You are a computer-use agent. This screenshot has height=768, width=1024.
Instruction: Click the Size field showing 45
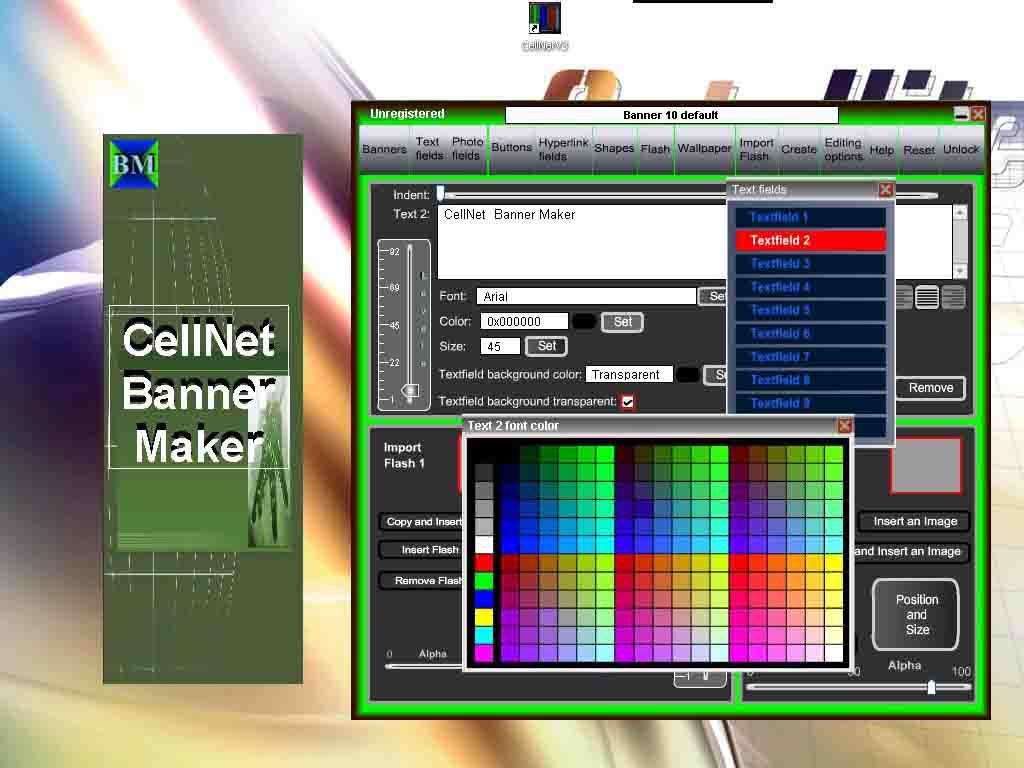(x=500, y=346)
